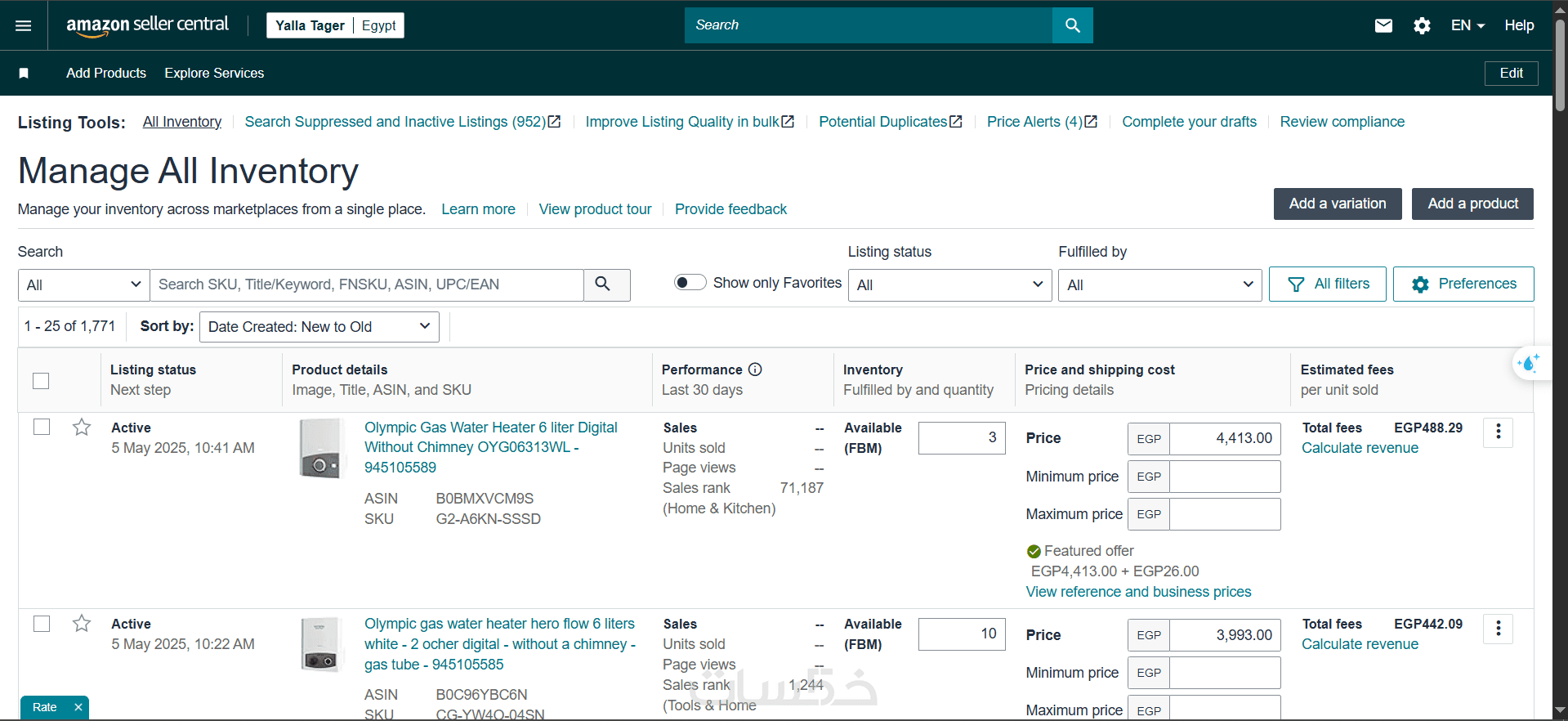Screen dimensions: 1568x721
Task: Switch marketplace via Yalla Tager Egypt selector
Action: tap(336, 25)
